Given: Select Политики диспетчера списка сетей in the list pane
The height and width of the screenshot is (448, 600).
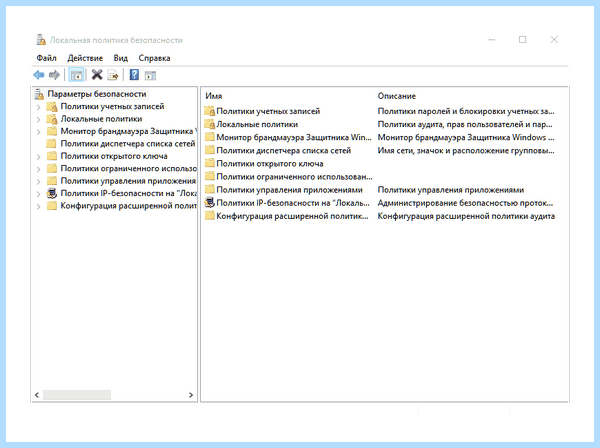Looking at the screenshot, I should click(284, 150).
